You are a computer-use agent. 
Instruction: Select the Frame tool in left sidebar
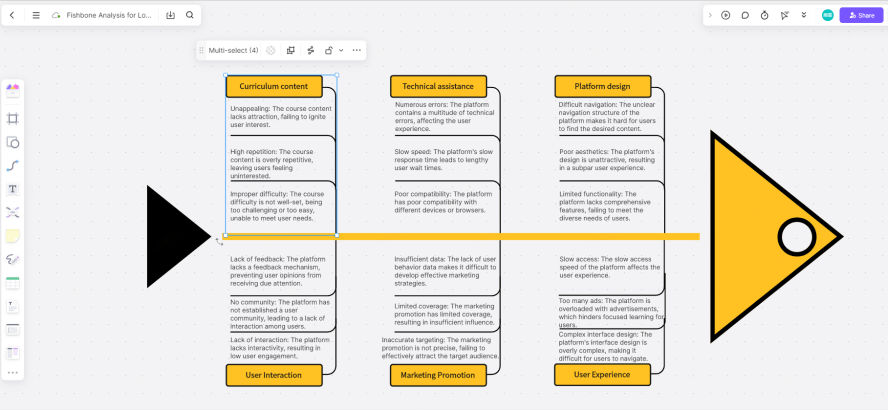pyautogui.click(x=13, y=118)
